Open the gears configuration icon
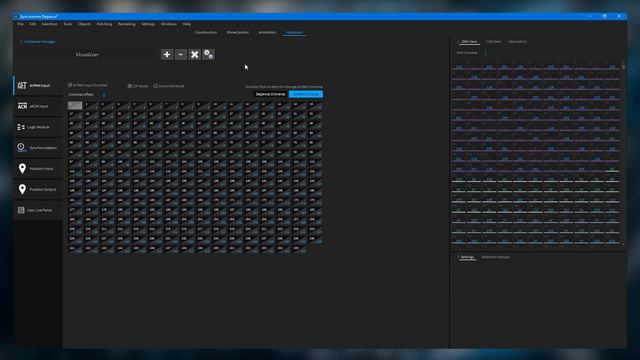 [209, 54]
